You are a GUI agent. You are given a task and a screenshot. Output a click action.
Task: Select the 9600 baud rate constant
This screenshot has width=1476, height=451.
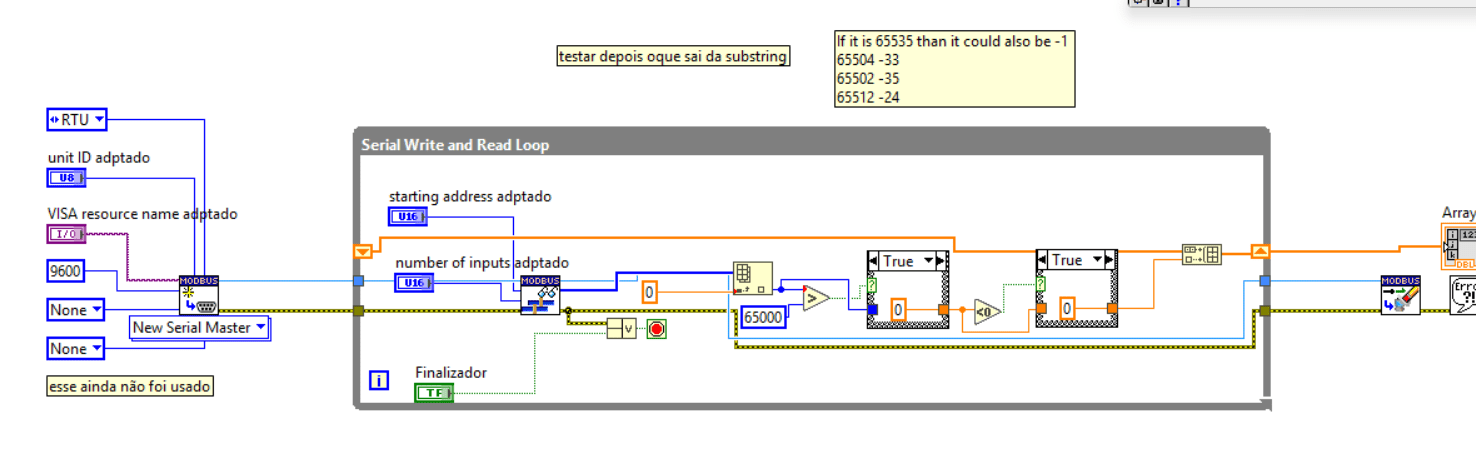pos(67,271)
